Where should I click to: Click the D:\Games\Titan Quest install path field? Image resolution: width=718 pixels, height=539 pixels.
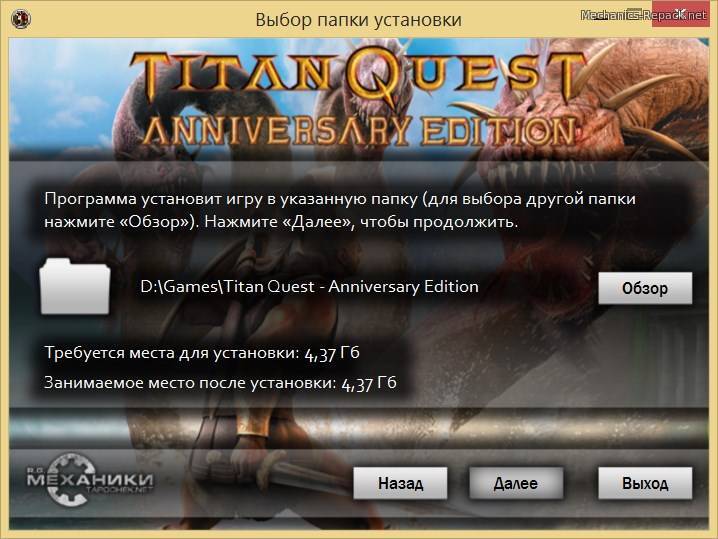(x=310, y=287)
